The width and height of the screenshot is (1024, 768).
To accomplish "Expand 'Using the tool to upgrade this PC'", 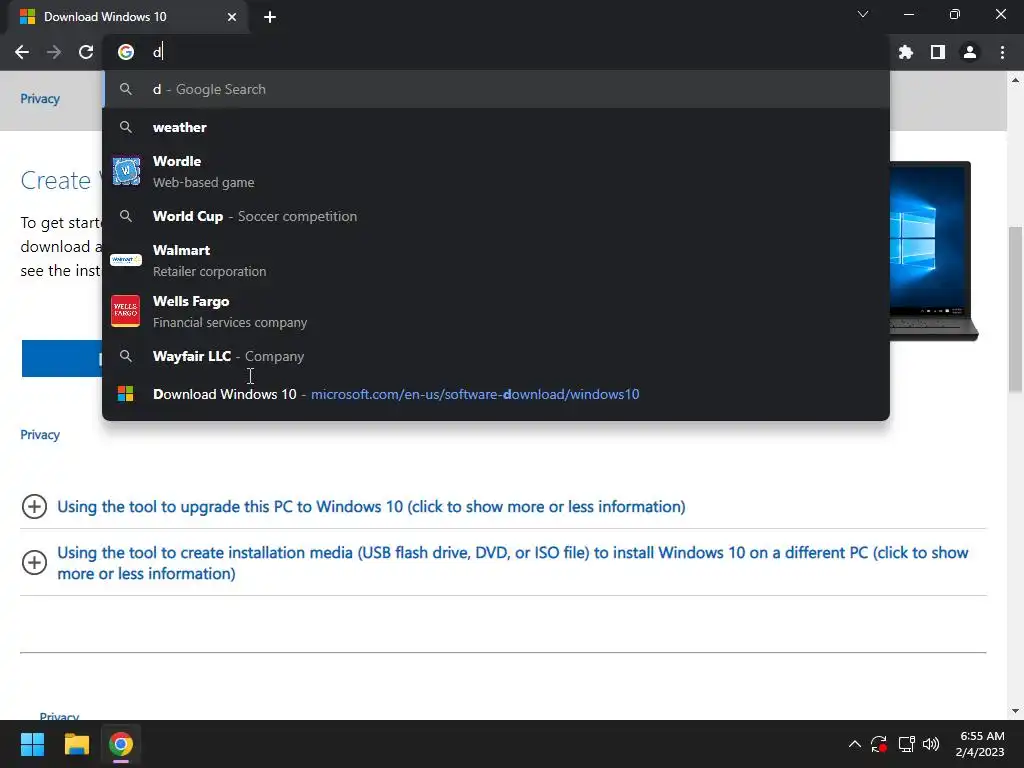I will [x=371, y=507].
